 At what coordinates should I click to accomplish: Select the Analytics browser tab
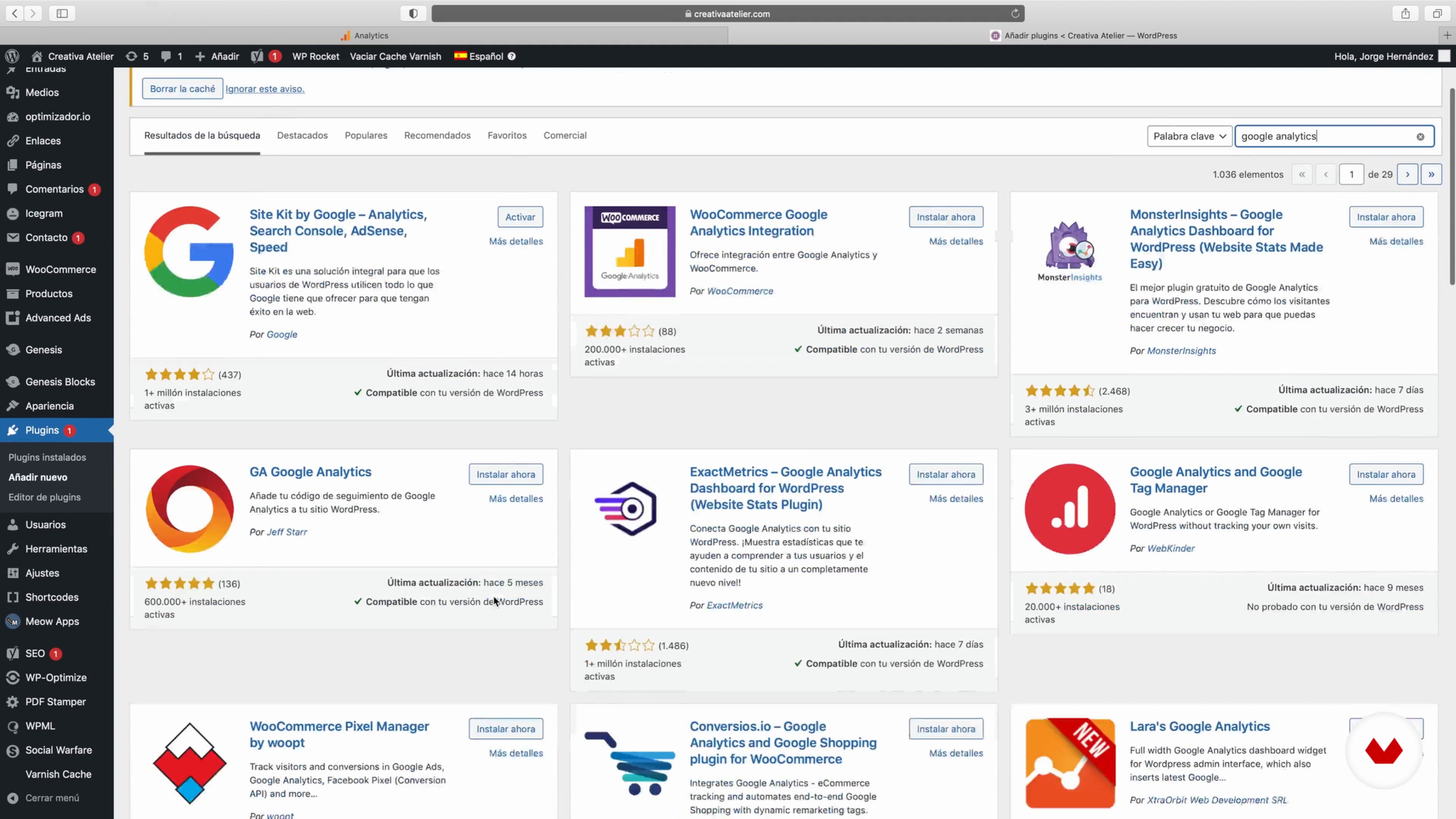[x=364, y=35]
